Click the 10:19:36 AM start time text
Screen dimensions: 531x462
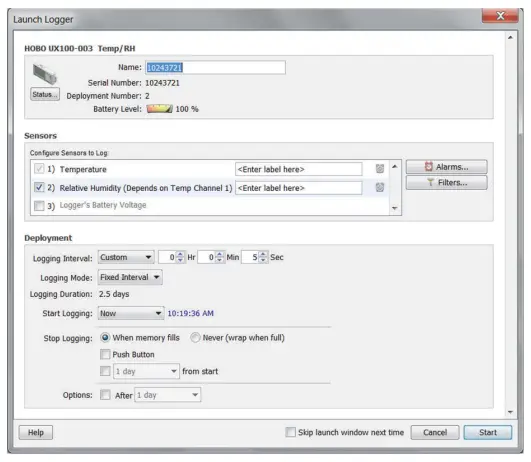(x=191, y=313)
